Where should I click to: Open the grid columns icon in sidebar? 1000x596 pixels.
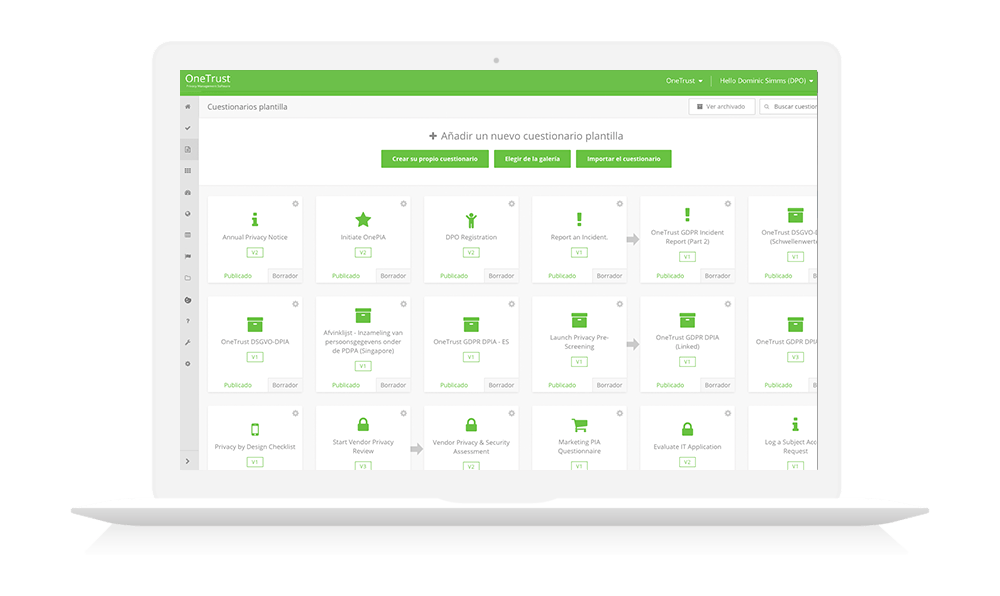tap(188, 171)
